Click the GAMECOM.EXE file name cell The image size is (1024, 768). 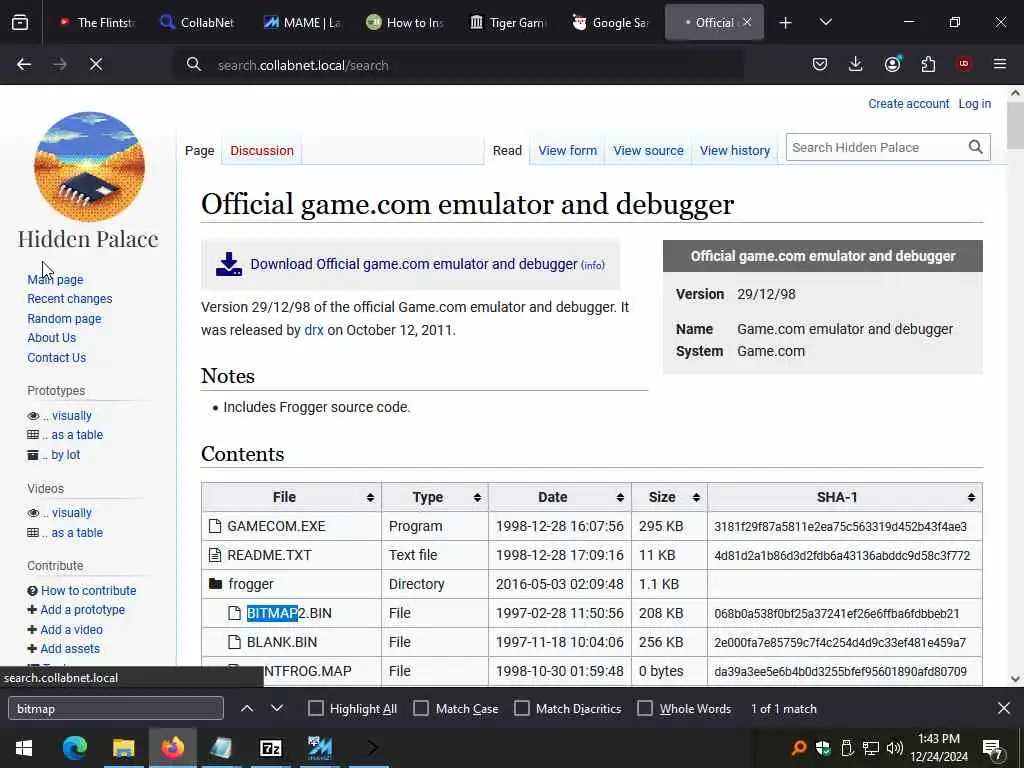[x=276, y=526]
